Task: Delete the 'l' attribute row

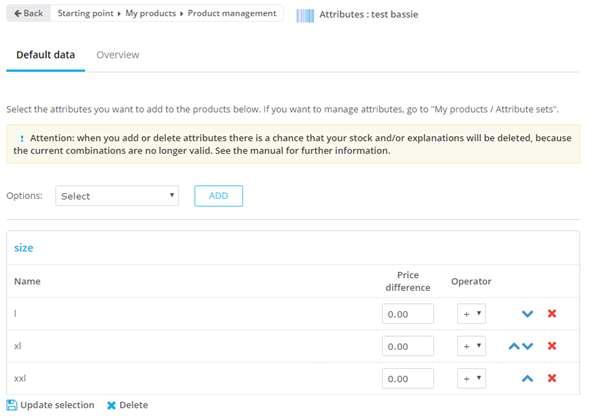Action: tap(552, 314)
